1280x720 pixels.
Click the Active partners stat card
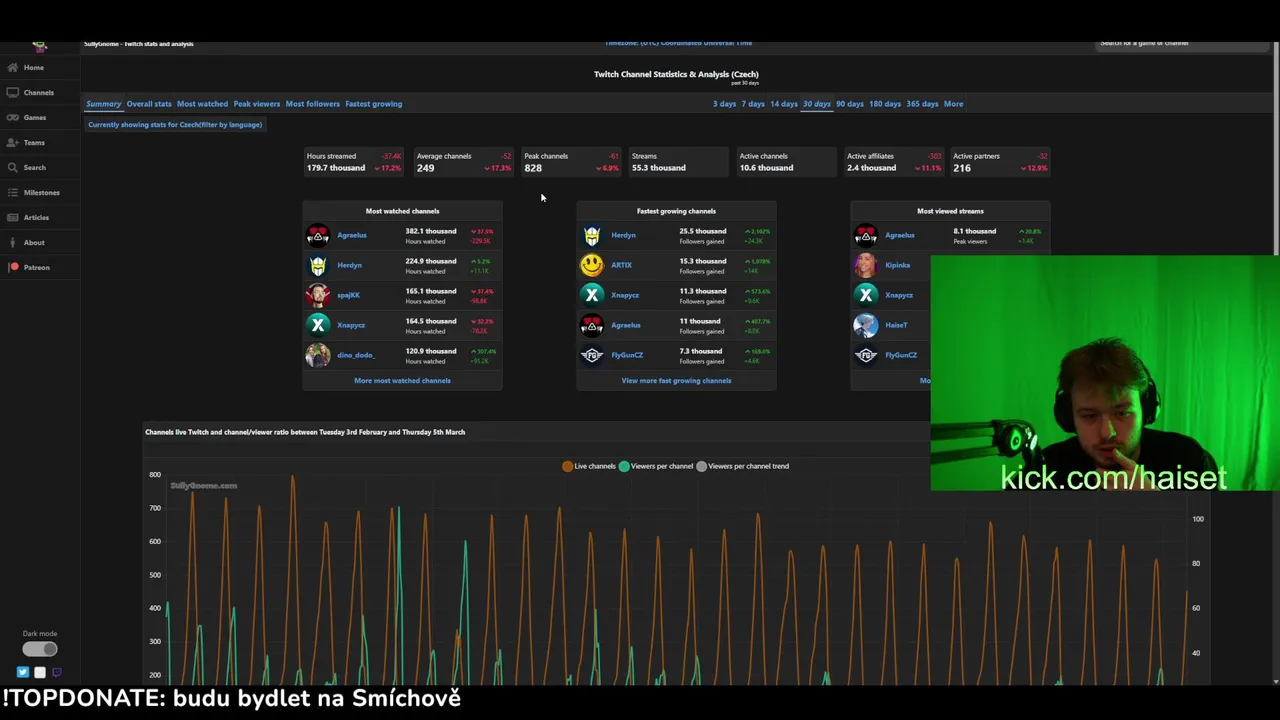pyautogui.click(x=1000, y=162)
